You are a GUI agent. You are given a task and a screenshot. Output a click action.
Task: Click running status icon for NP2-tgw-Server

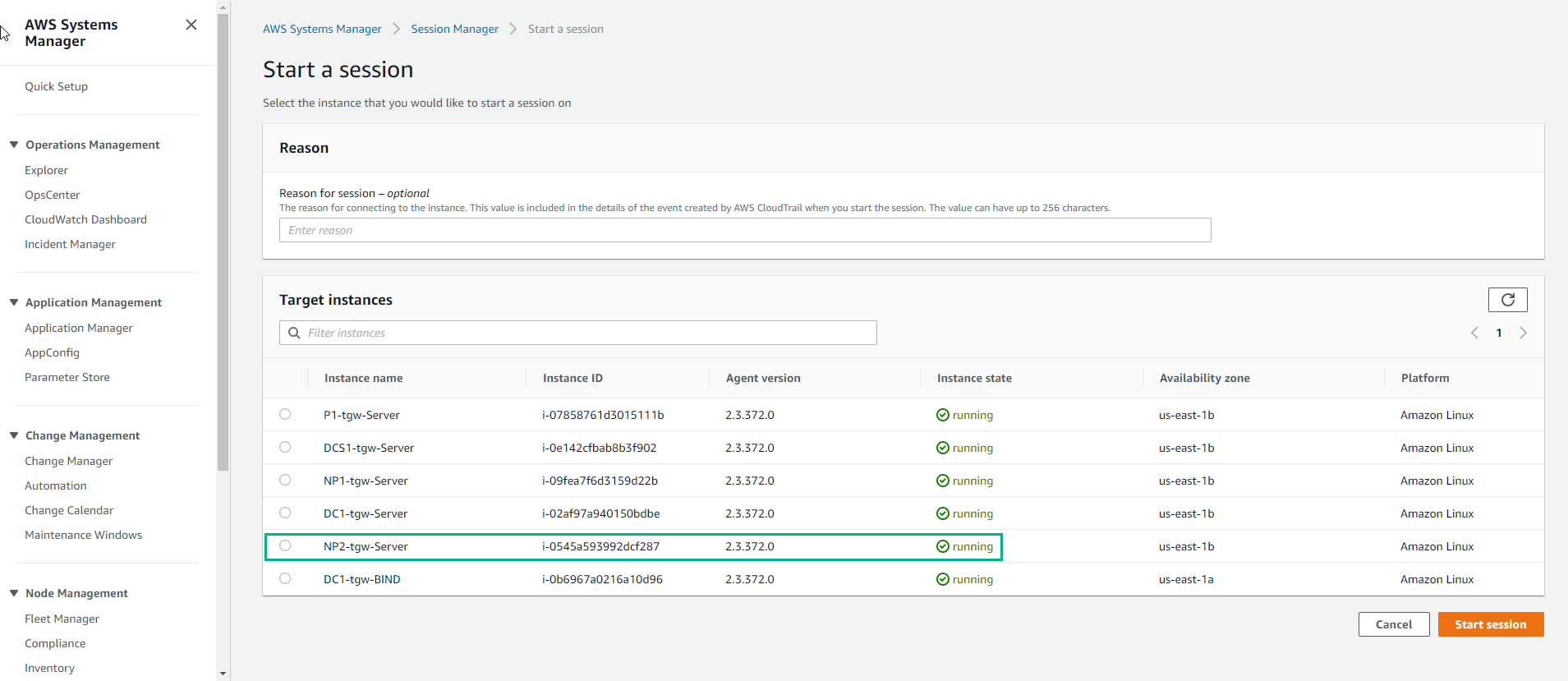(943, 546)
